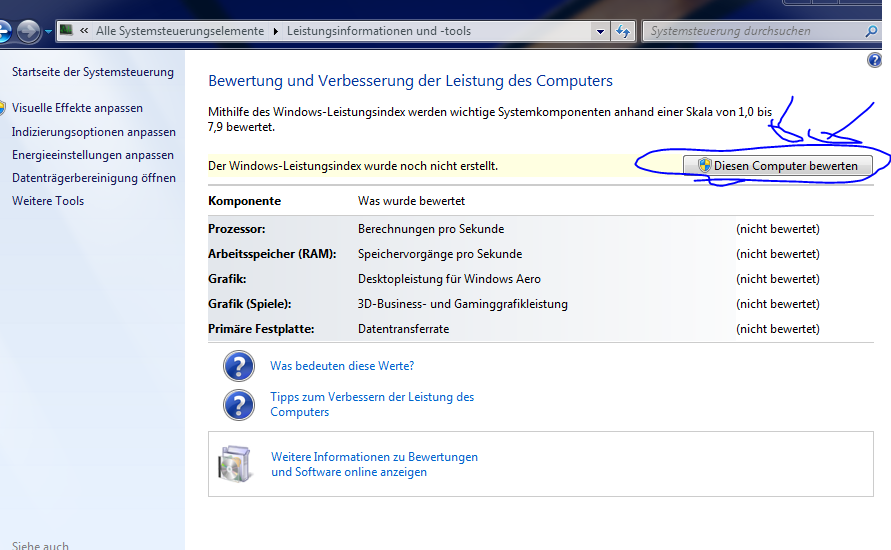Click 3D-Business- und Gaminggrafikleistung text
The image size is (891, 550).
(463, 304)
